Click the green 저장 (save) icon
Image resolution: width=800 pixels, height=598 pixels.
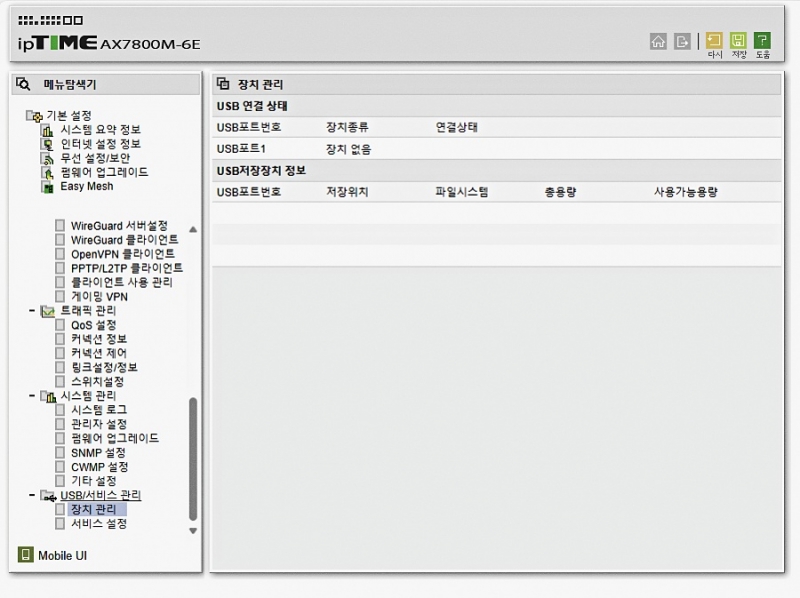tap(738, 41)
